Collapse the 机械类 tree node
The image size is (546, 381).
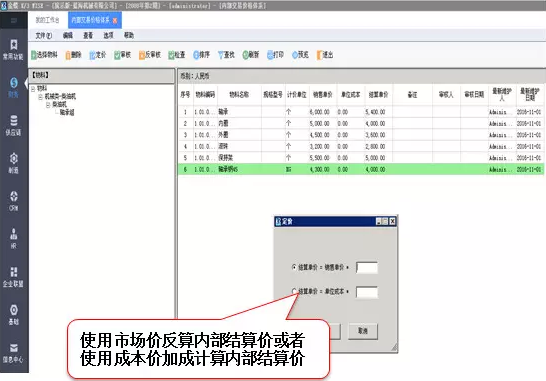40,97
